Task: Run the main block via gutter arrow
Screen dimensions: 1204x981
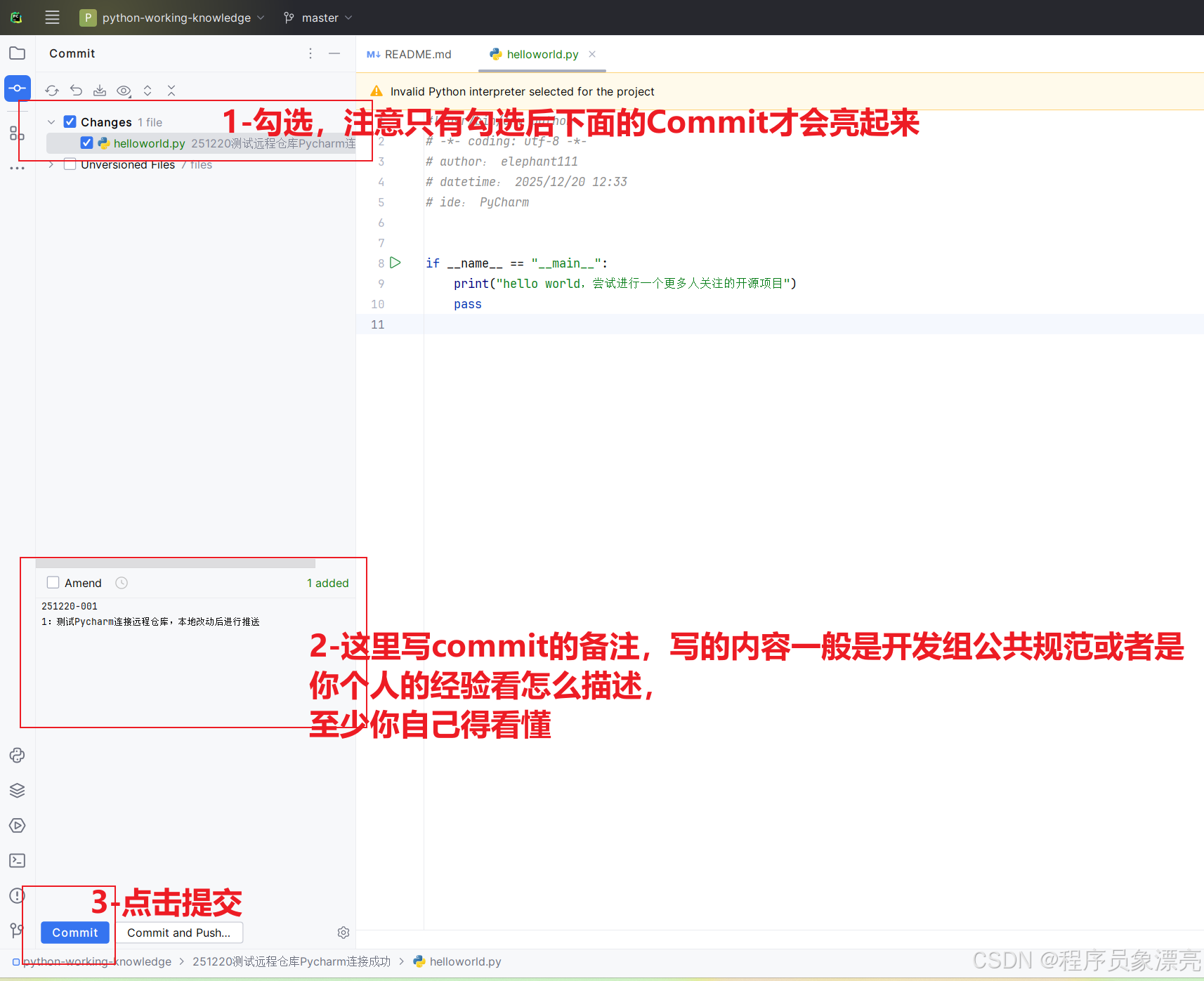Action: click(x=395, y=263)
